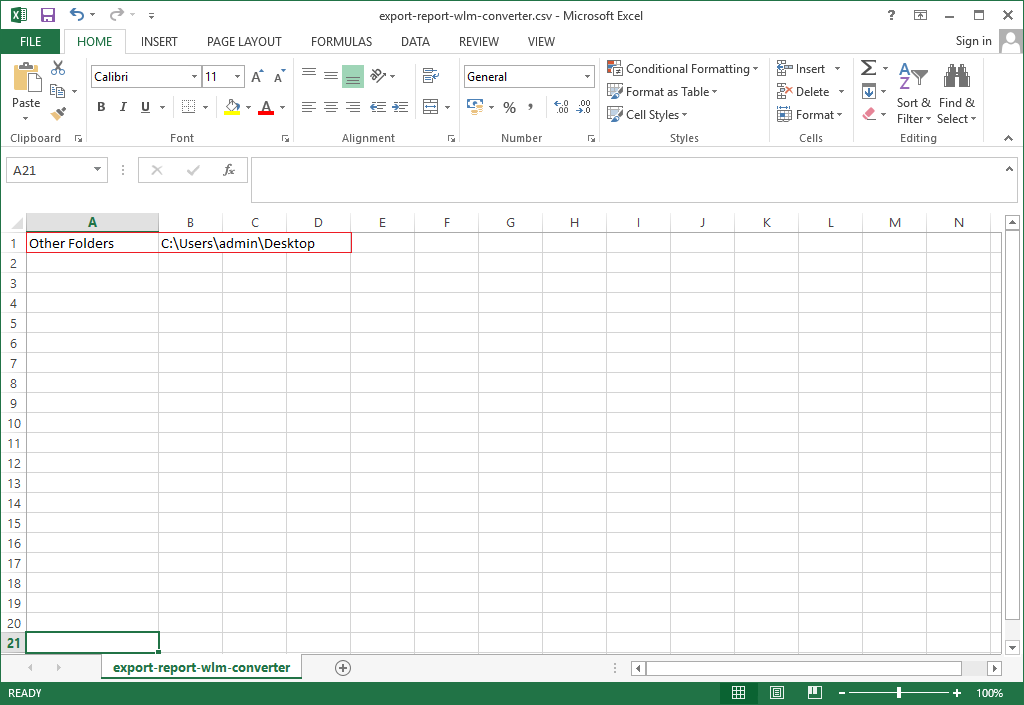Increase the cell indent
1024x705 pixels.
pos(400,107)
